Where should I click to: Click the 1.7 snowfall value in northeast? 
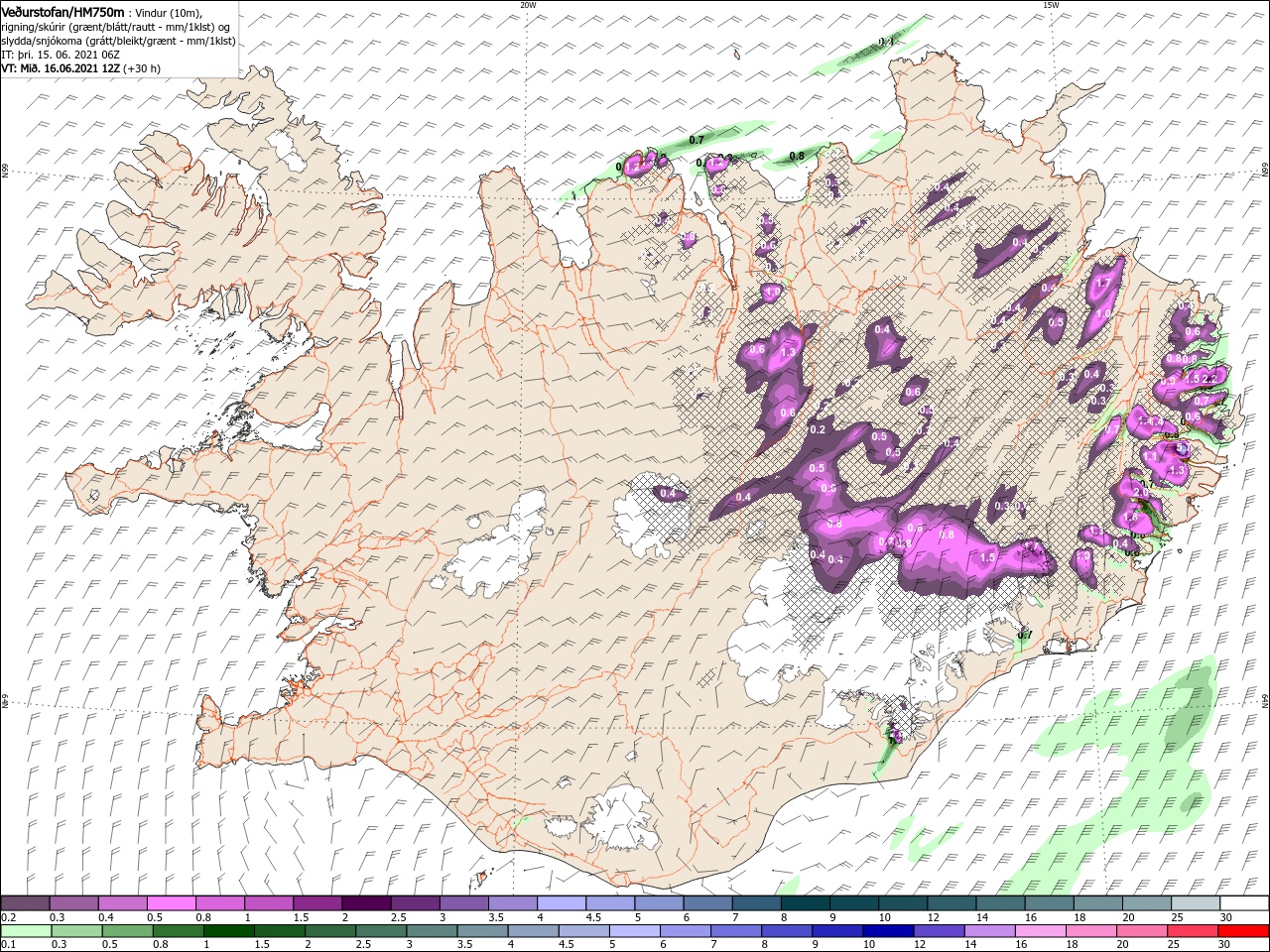tap(1102, 283)
